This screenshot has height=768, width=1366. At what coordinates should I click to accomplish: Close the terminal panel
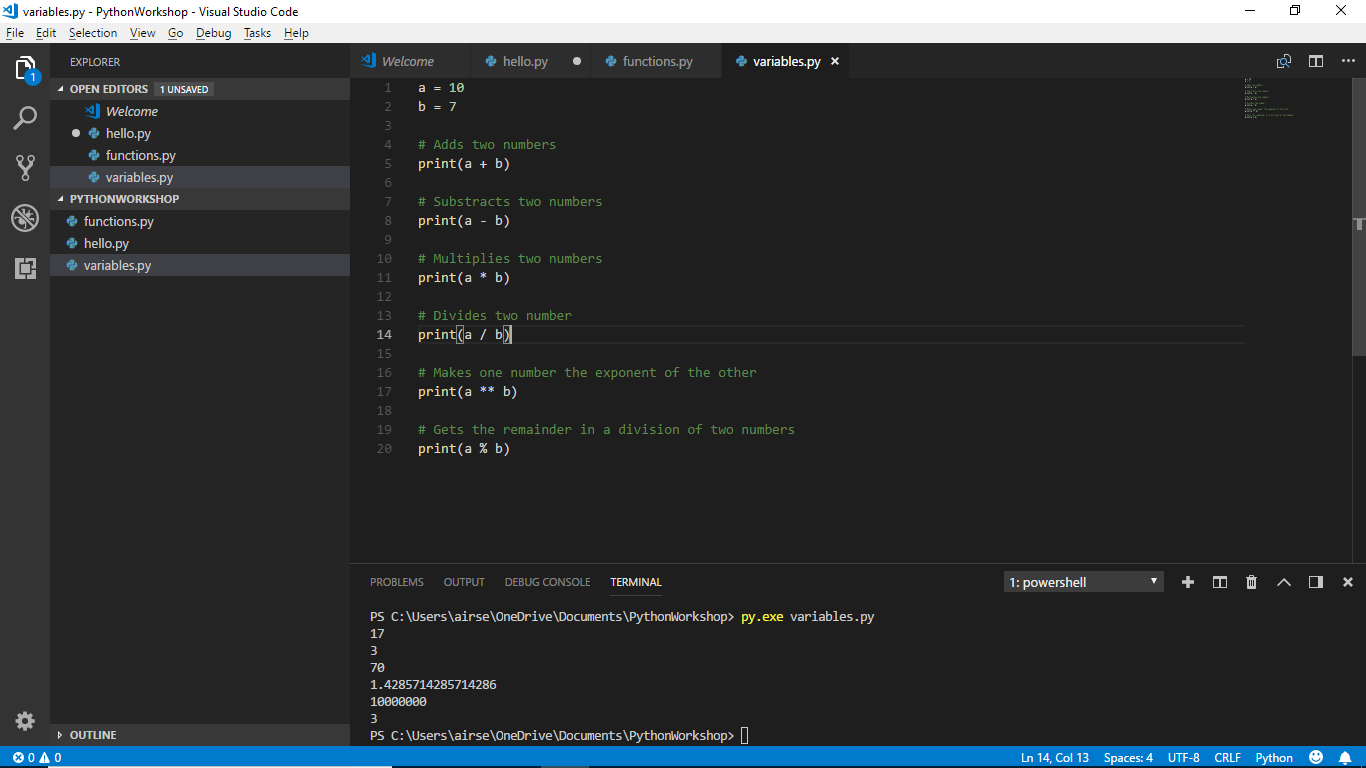[x=1347, y=582]
